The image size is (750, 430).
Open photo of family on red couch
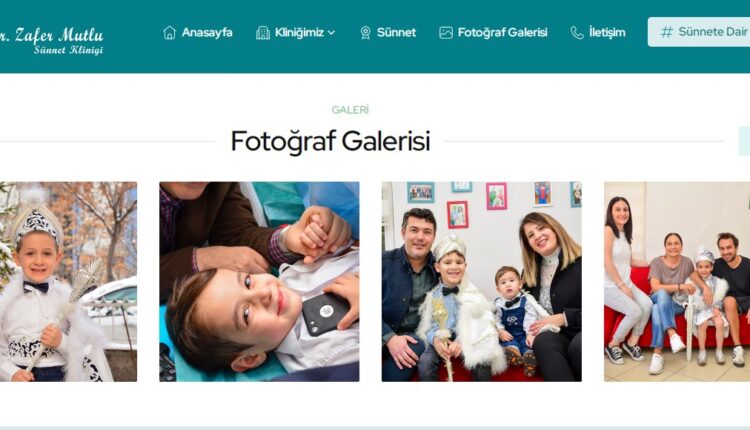click(677, 282)
